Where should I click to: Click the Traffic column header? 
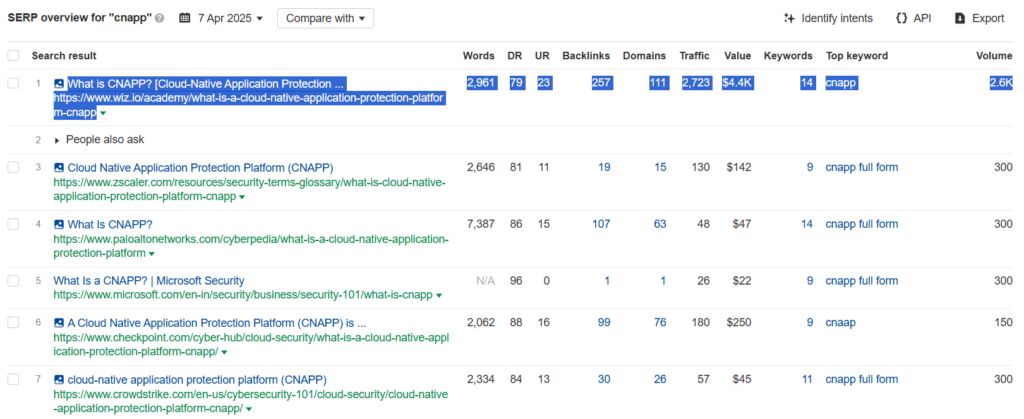694,56
